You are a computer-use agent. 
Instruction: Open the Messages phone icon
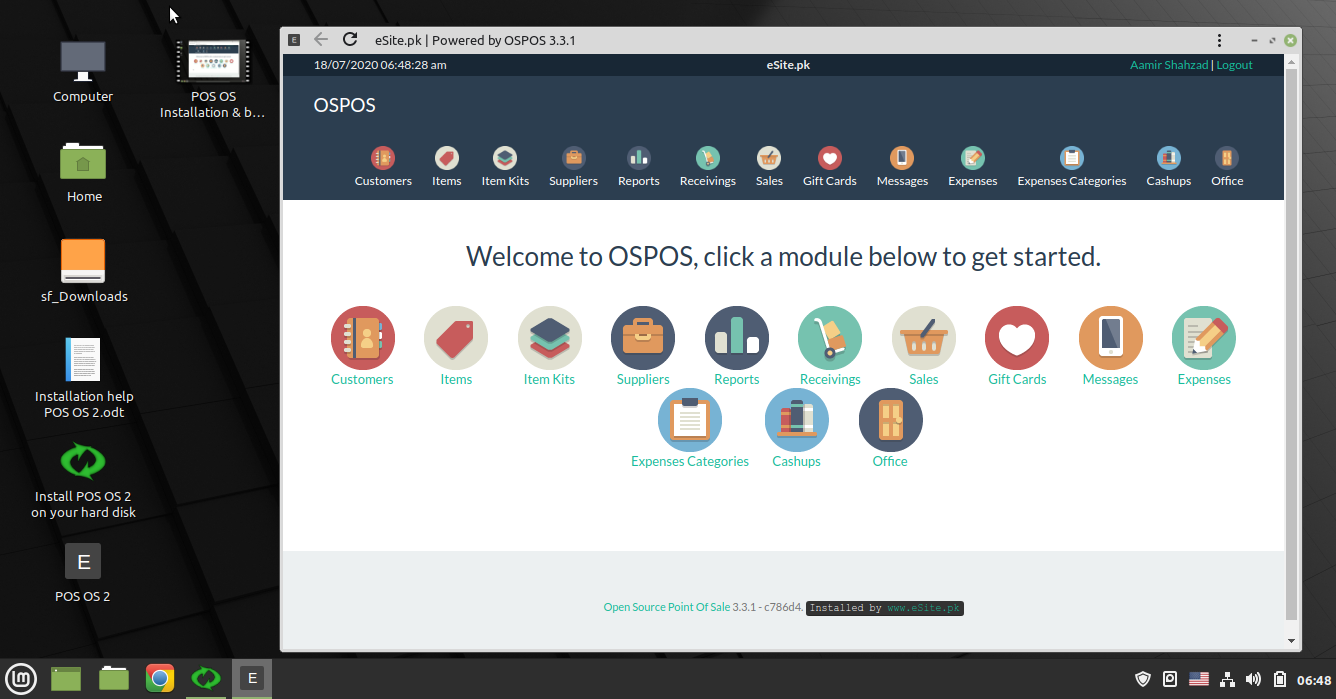click(1110, 337)
